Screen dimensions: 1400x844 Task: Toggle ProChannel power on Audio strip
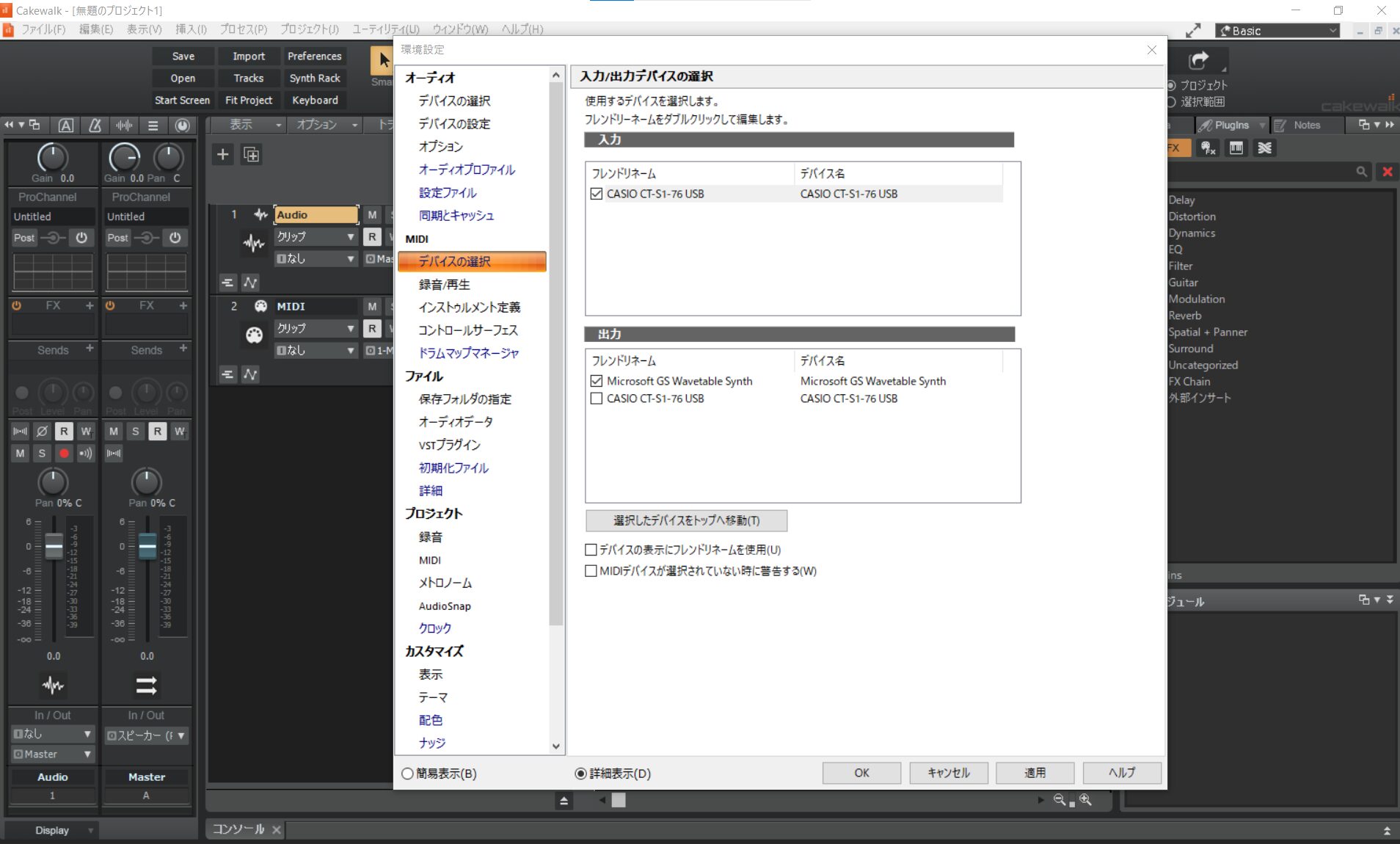click(x=81, y=238)
